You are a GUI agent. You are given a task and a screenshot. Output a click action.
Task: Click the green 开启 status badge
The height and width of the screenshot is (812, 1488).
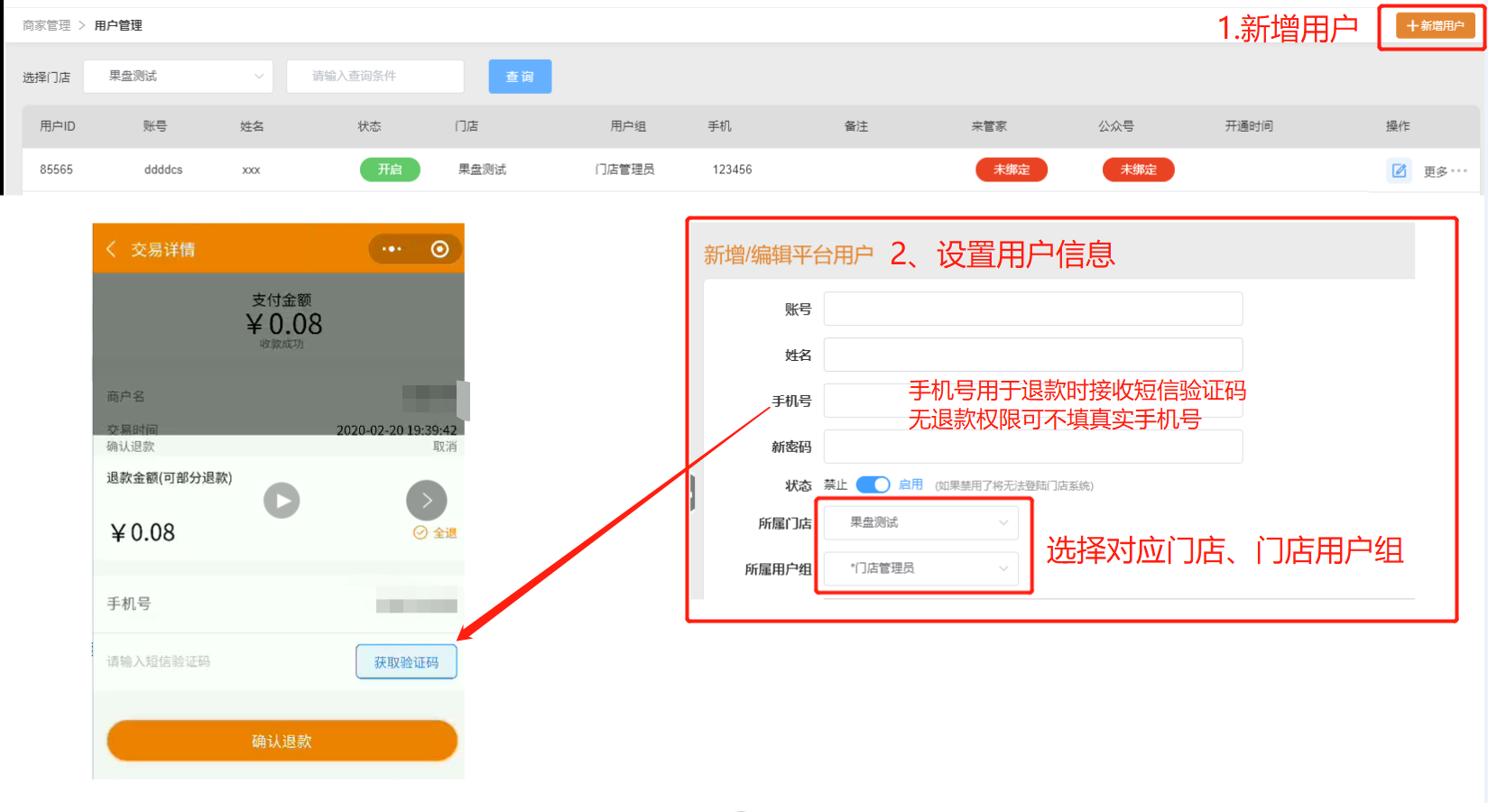pos(390,170)
